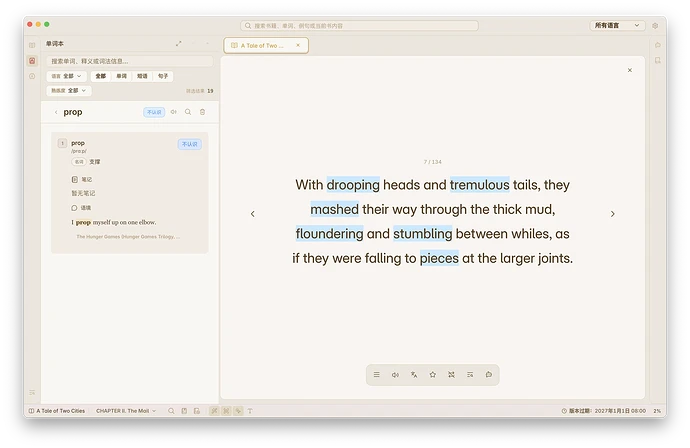
Task: Open the 熟练度 全部 filter dropdown
Action: [x=69, y=90]
